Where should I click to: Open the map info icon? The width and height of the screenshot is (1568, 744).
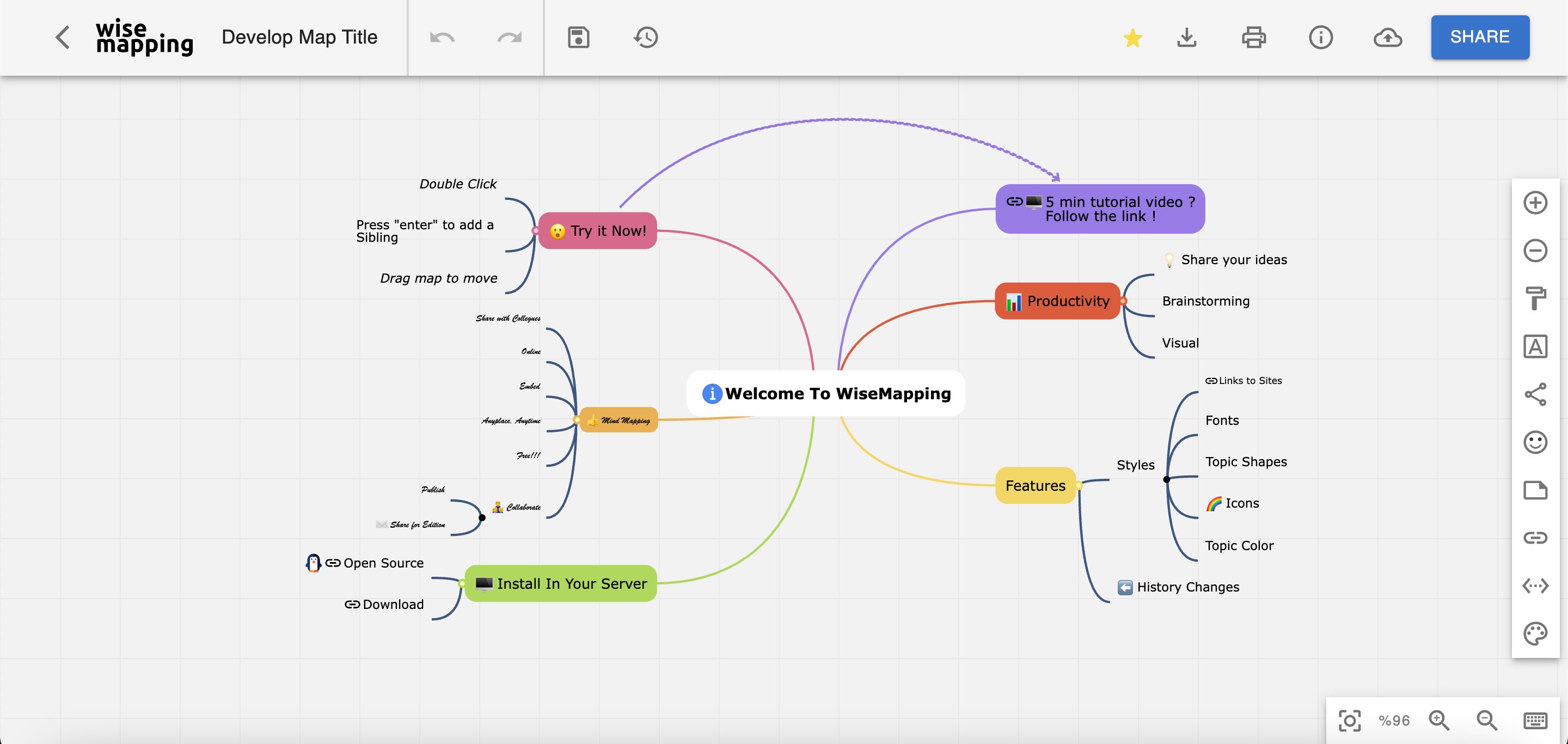tap(1320, 37)
